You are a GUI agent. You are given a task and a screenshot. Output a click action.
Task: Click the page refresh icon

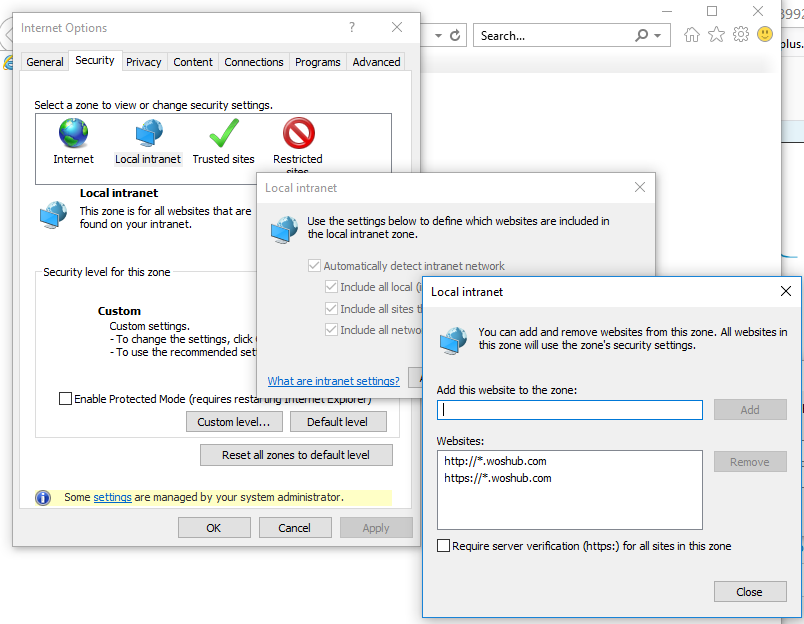tap(457, 35)
